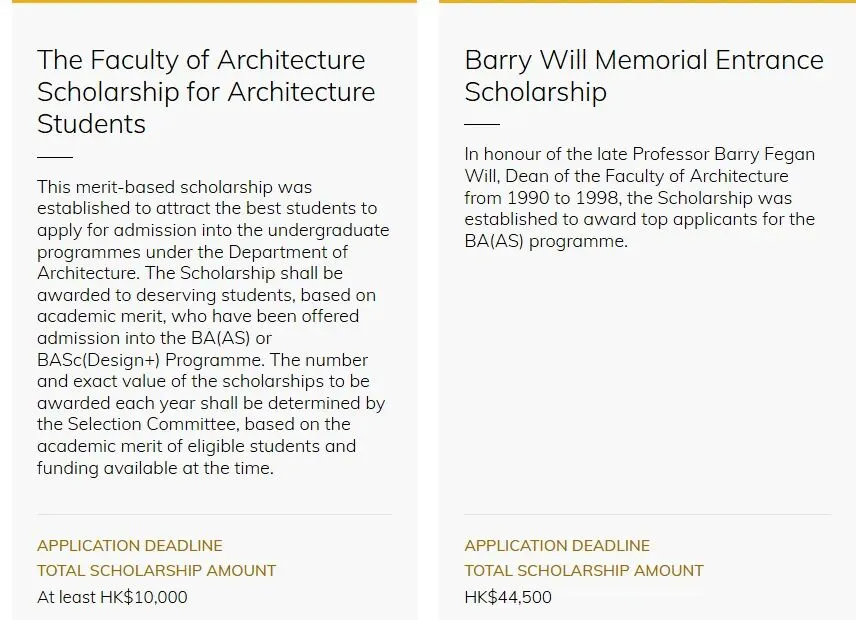Open the Barry Will Memorial Entrance Scholarship heading
The height and width of the screenshot is (620, 856).
(x=643, y=76)
